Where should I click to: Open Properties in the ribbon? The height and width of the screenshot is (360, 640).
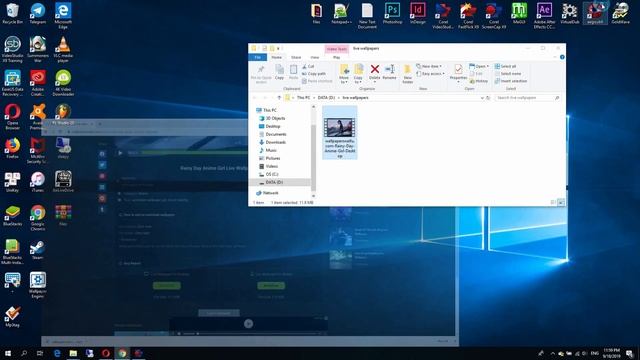pos(458,73)
